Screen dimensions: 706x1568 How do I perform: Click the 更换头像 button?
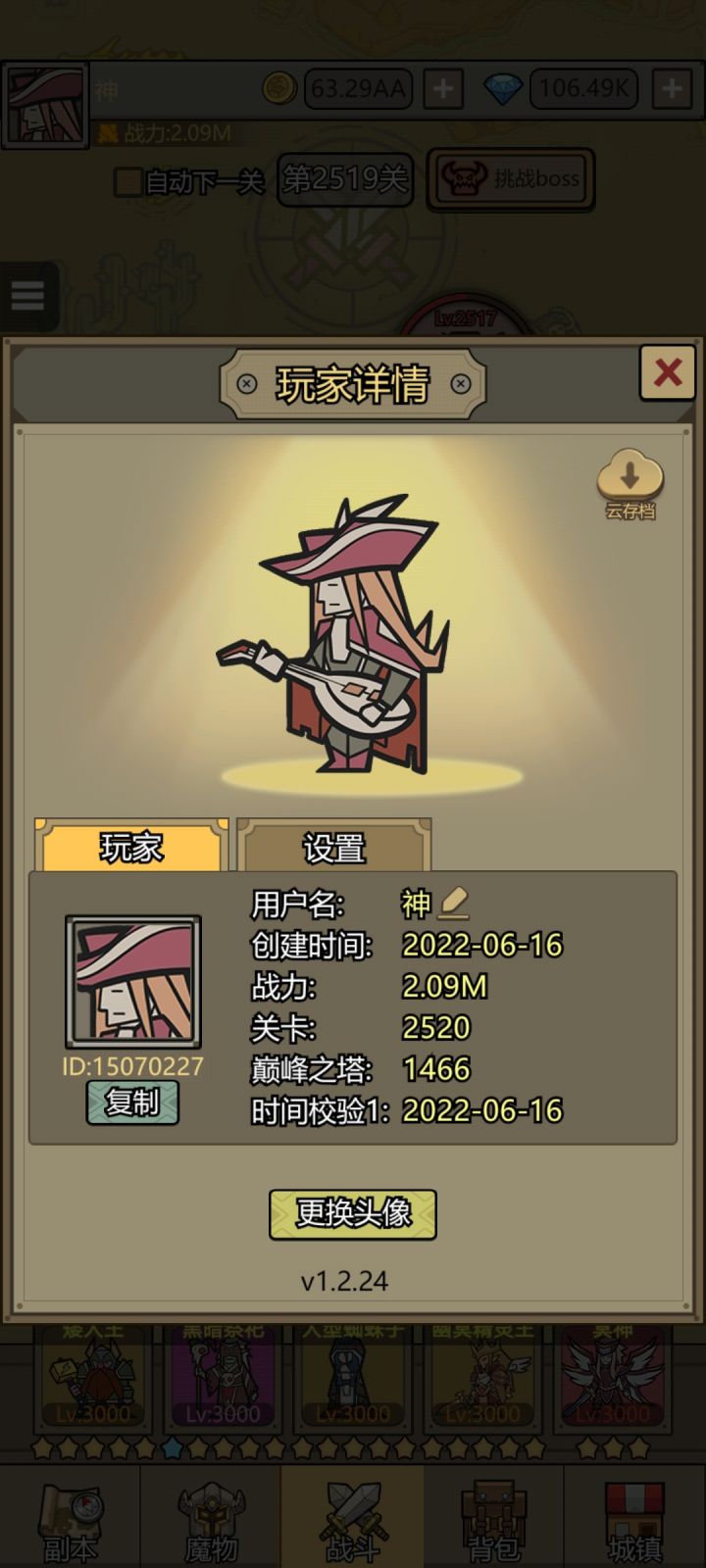tap(353, 1214)
